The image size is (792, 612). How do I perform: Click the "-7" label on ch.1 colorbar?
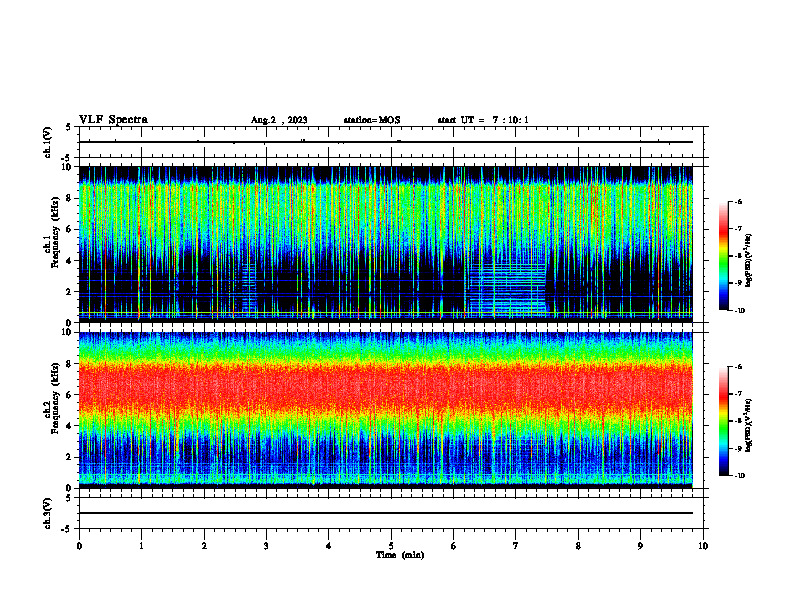tap(738, 229)
